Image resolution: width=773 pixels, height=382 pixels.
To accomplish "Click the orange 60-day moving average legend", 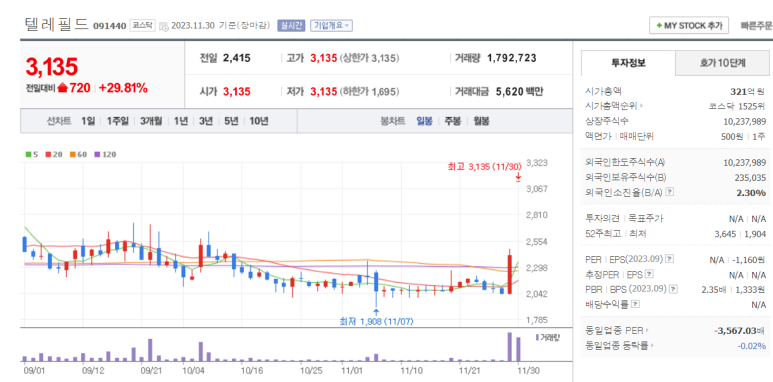I will pyautogui.click(x=78, y=154).
